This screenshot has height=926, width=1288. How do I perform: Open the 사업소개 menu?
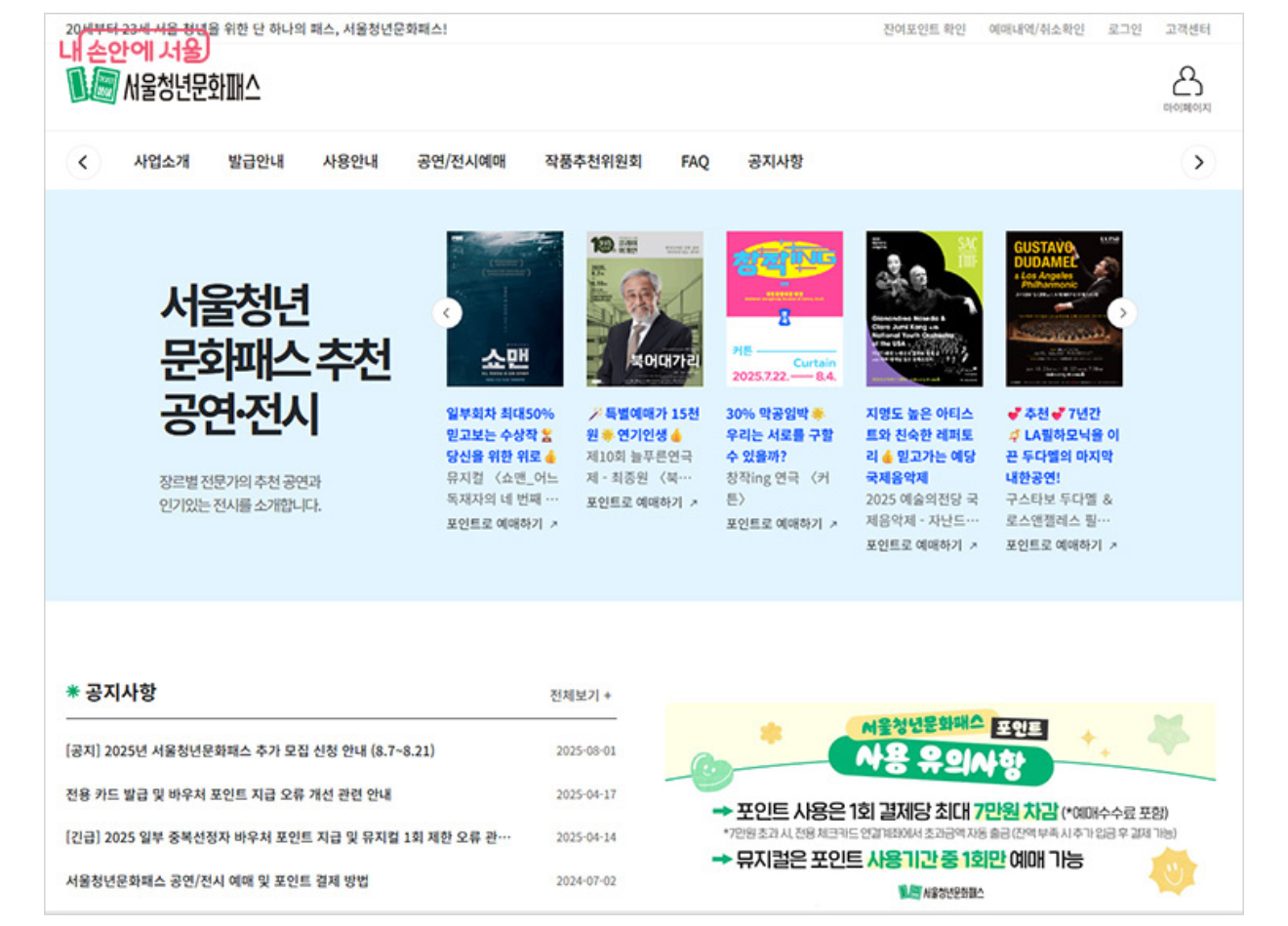tap(162, 162)
